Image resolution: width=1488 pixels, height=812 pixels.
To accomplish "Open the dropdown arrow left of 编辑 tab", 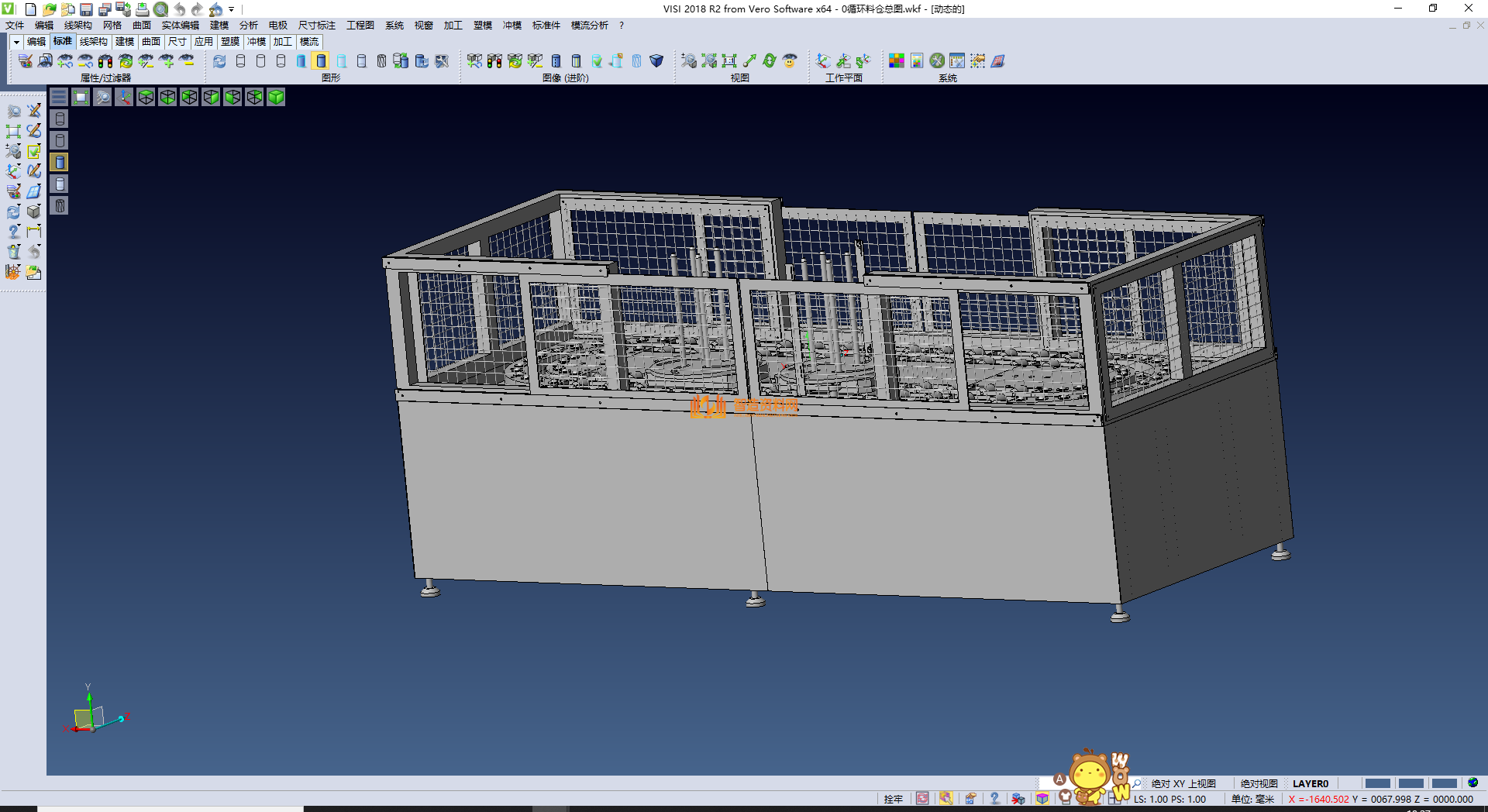I will point(15,42).
